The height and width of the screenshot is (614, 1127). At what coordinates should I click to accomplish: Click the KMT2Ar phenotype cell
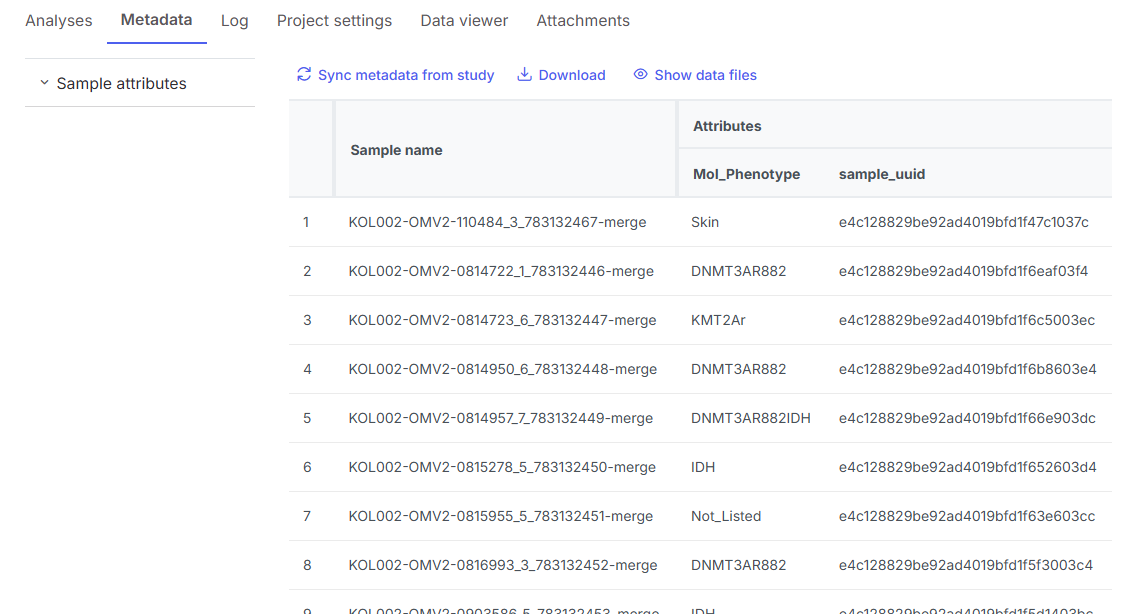pos(718,320)
